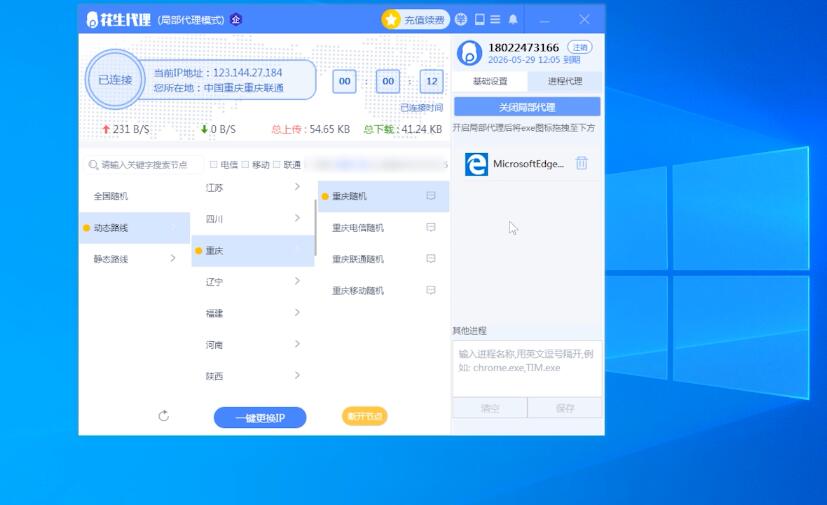Delete the MicrosoftEdge entry with the trash icon

pos(582,163)
